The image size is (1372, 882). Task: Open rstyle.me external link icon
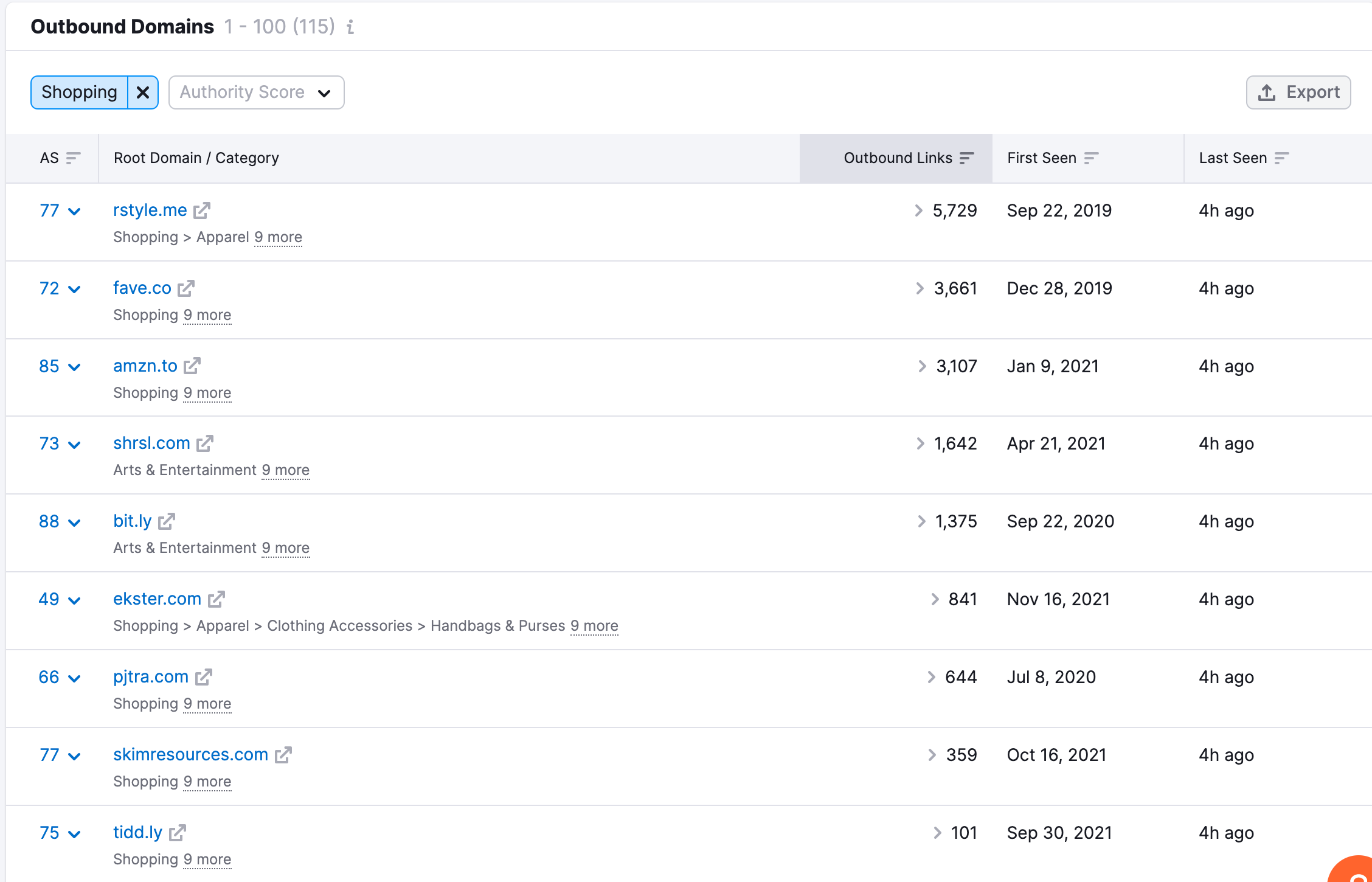[202, 210]
